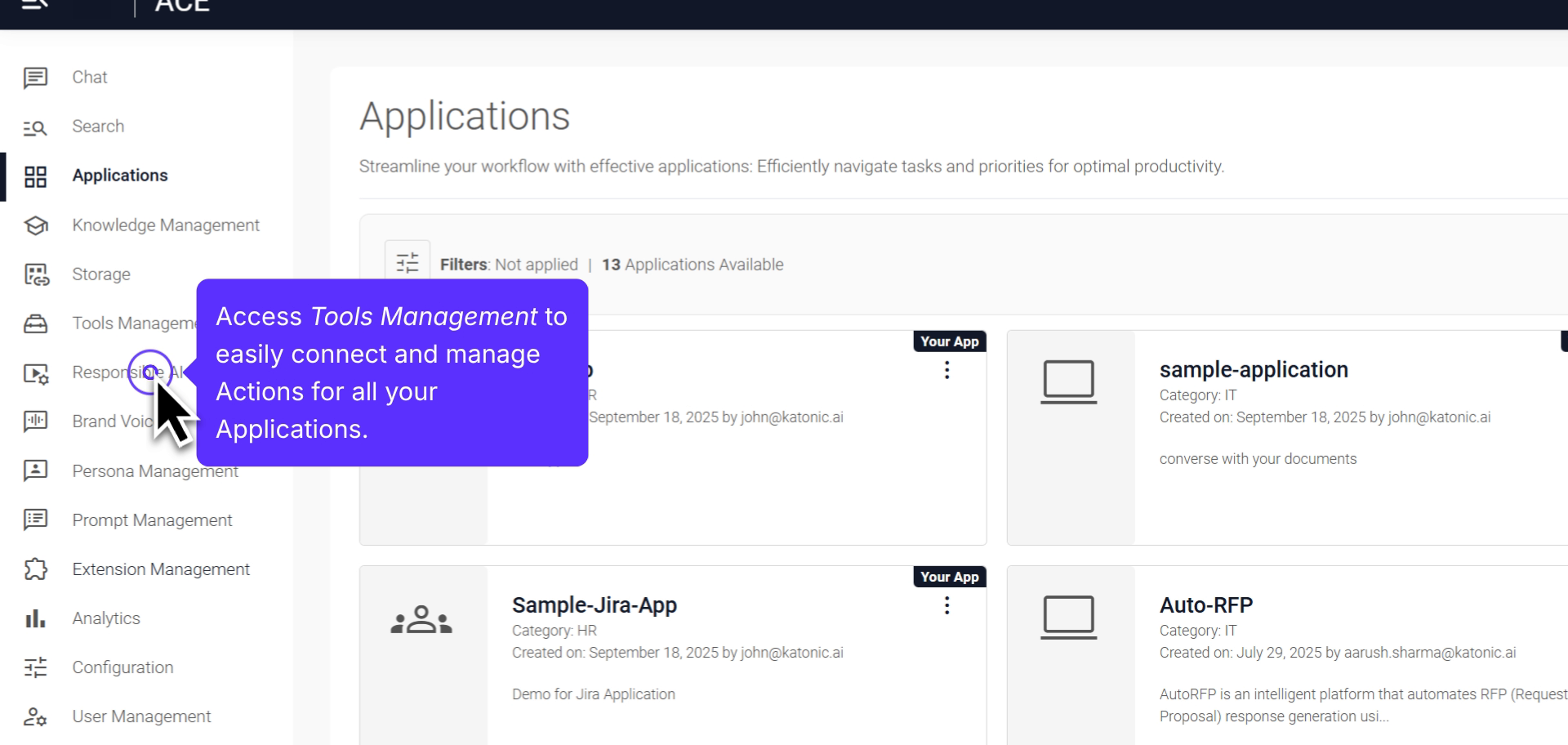Open options menu on Sample-Jira-App card
The image size is (1568, 745).
coord(947,605)
